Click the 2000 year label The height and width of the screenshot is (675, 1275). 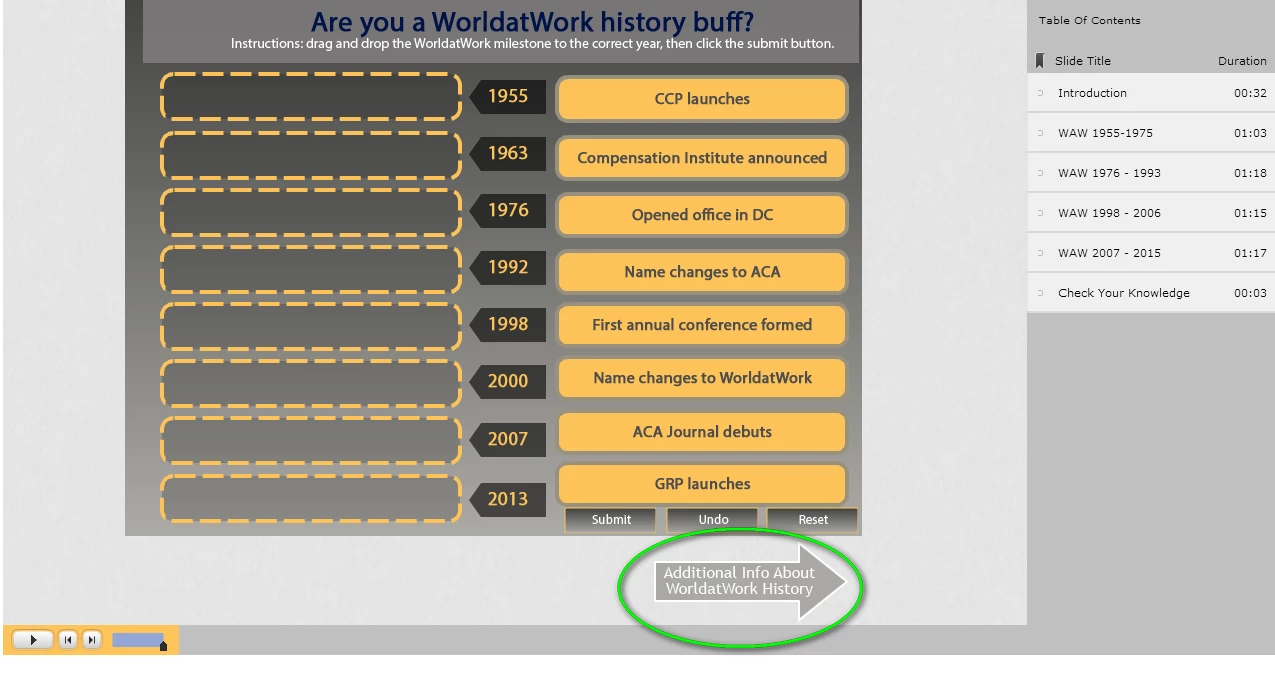point(508,382)
